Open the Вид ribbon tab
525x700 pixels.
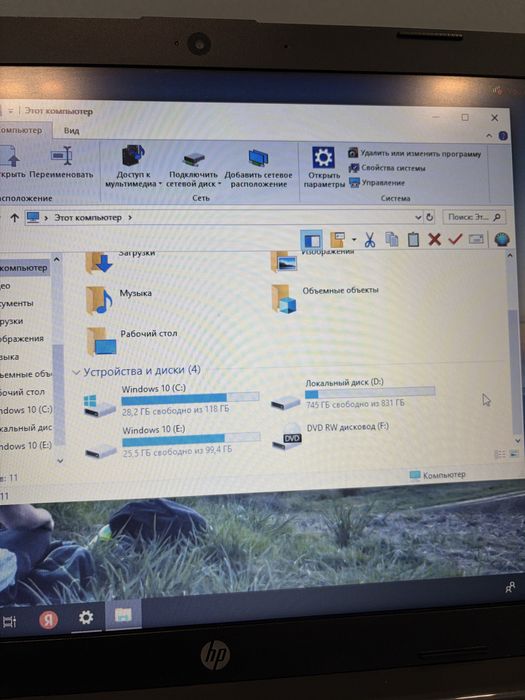pyautogui.click(x=71, y=131)
